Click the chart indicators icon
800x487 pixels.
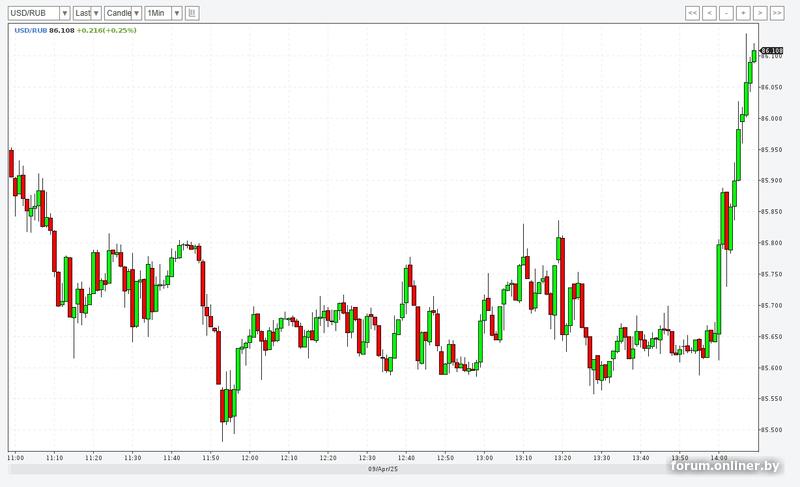click(192, 13)
